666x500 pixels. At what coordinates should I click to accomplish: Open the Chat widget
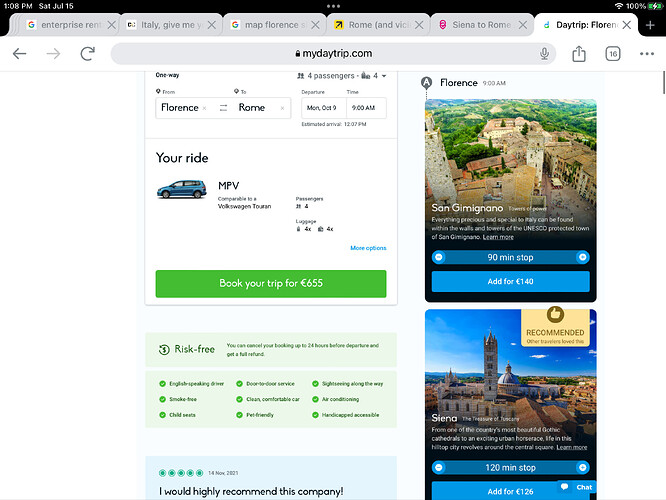pos(576,487)
